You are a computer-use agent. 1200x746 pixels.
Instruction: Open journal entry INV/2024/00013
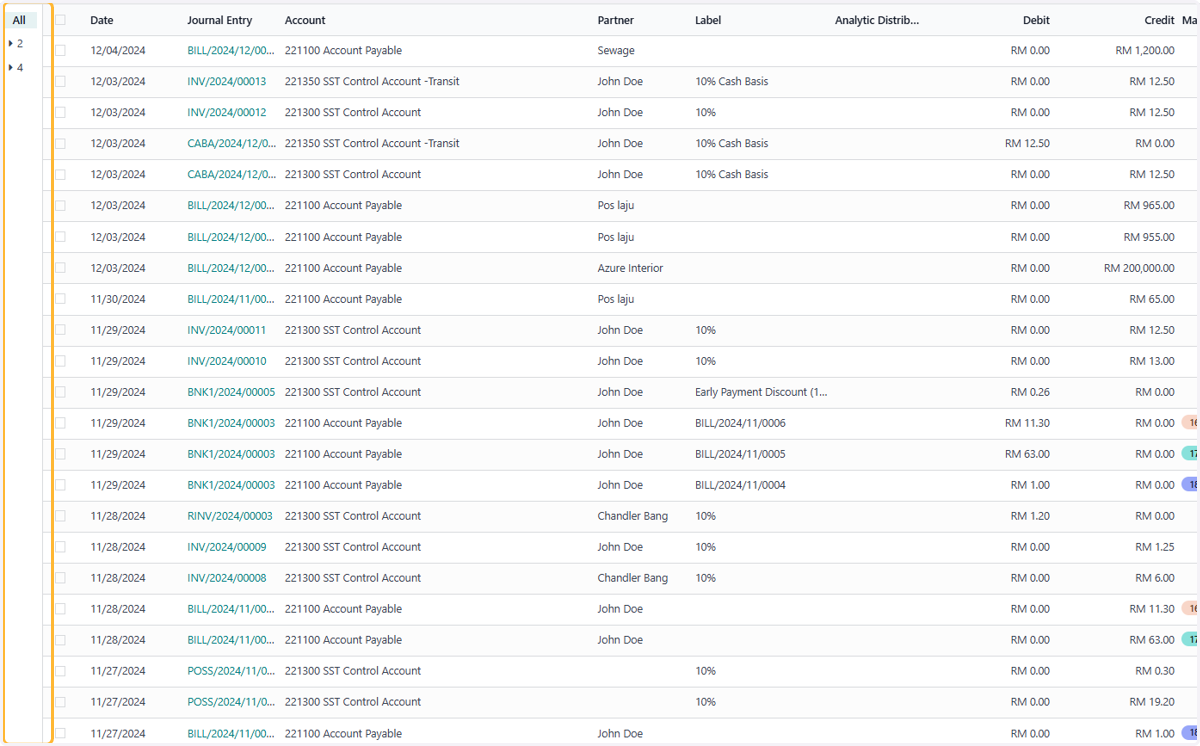click(x=227, y=82)
